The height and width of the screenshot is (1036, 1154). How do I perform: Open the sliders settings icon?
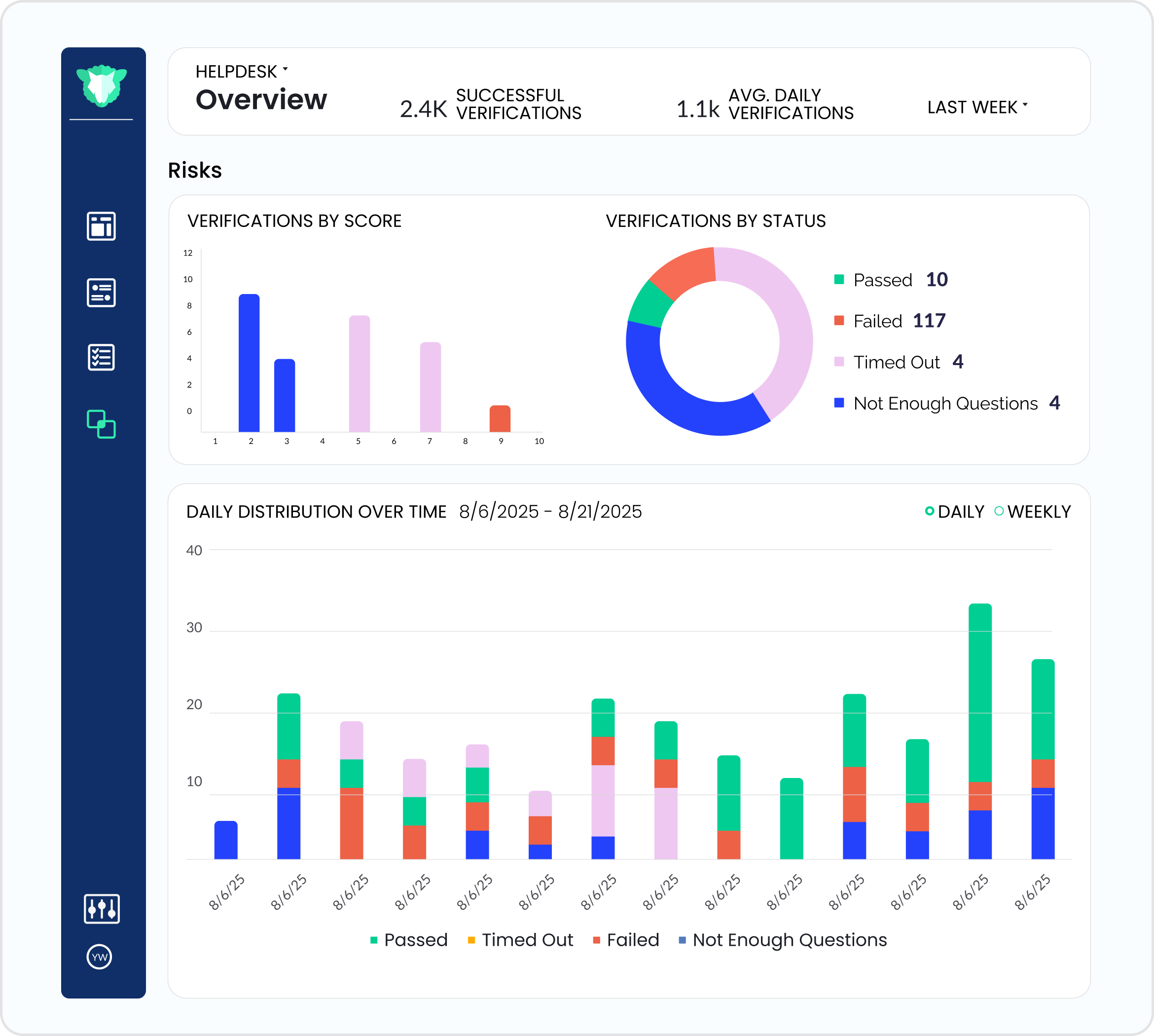[x=102, y=909]
